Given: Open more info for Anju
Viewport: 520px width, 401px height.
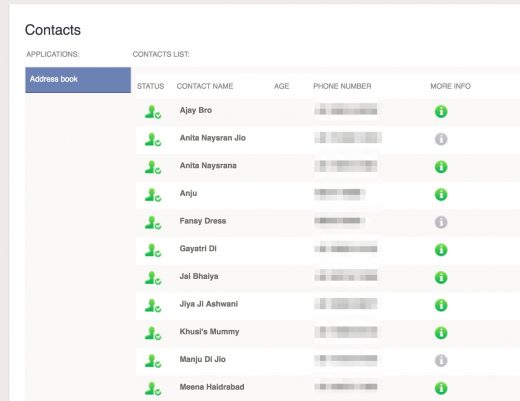Looking at the screenshot, I should [x=441, y=194].
